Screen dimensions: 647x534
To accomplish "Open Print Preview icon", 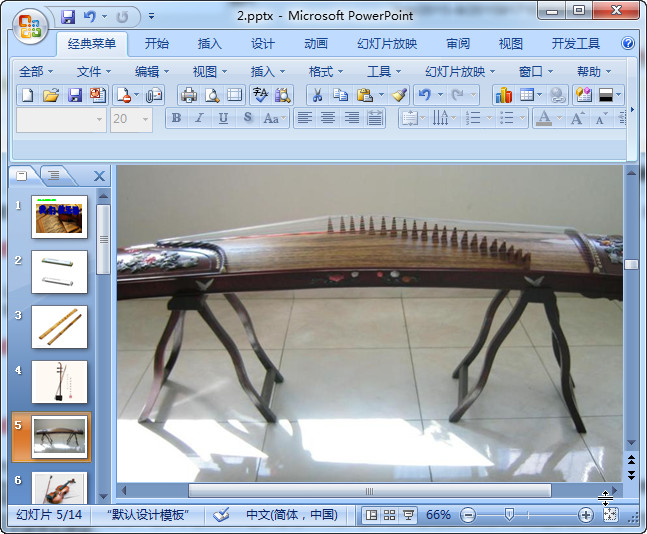I will (212, 96).
